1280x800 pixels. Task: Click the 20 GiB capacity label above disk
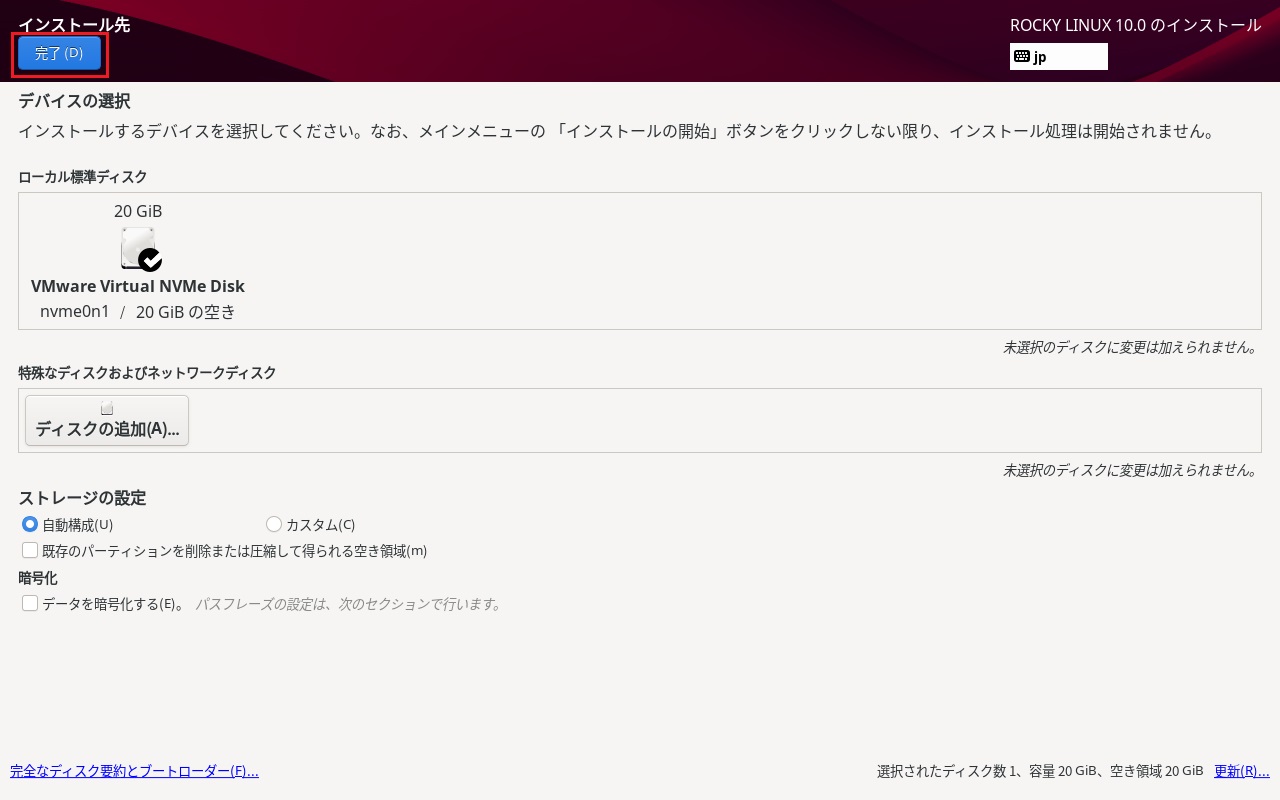tap(138, 211)
